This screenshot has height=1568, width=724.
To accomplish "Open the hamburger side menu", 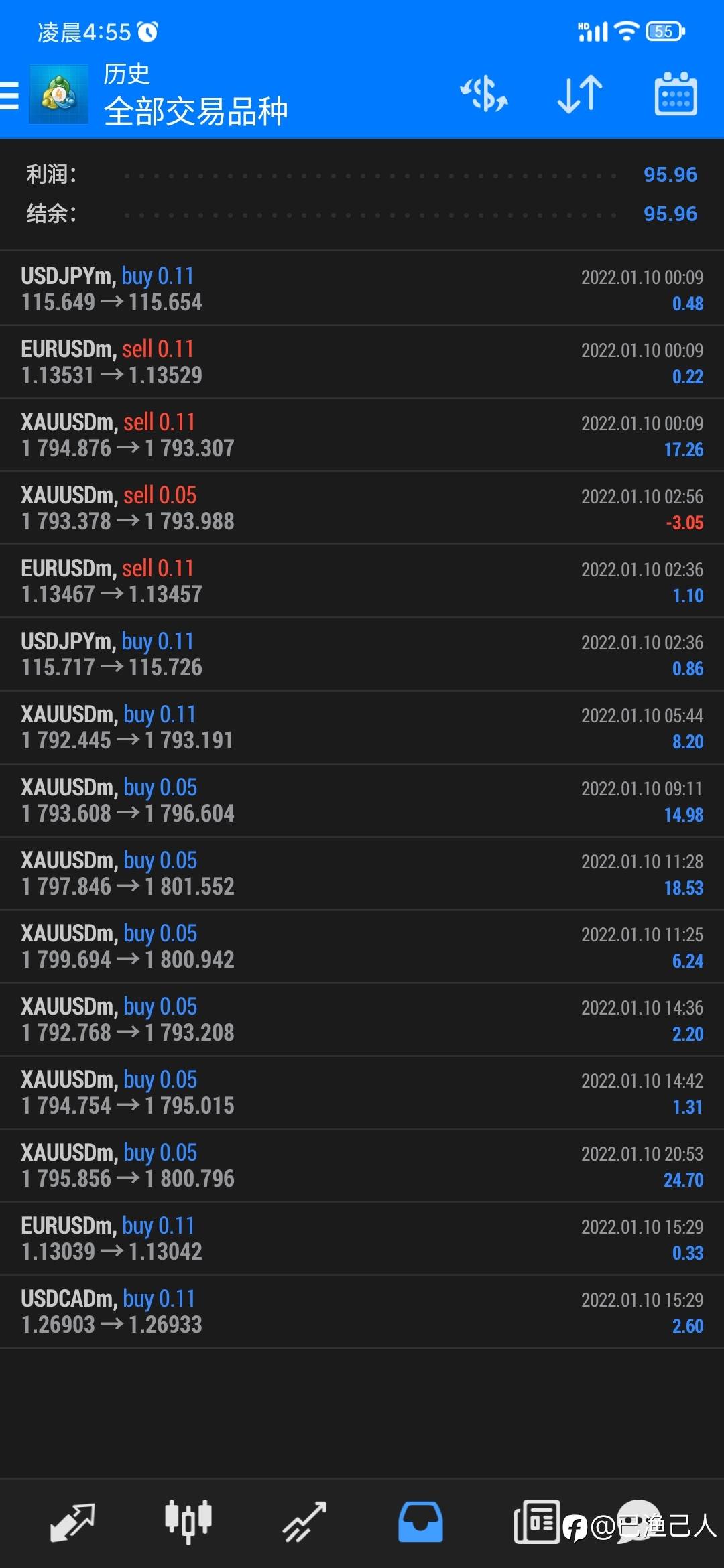I will tap(9, 94).
